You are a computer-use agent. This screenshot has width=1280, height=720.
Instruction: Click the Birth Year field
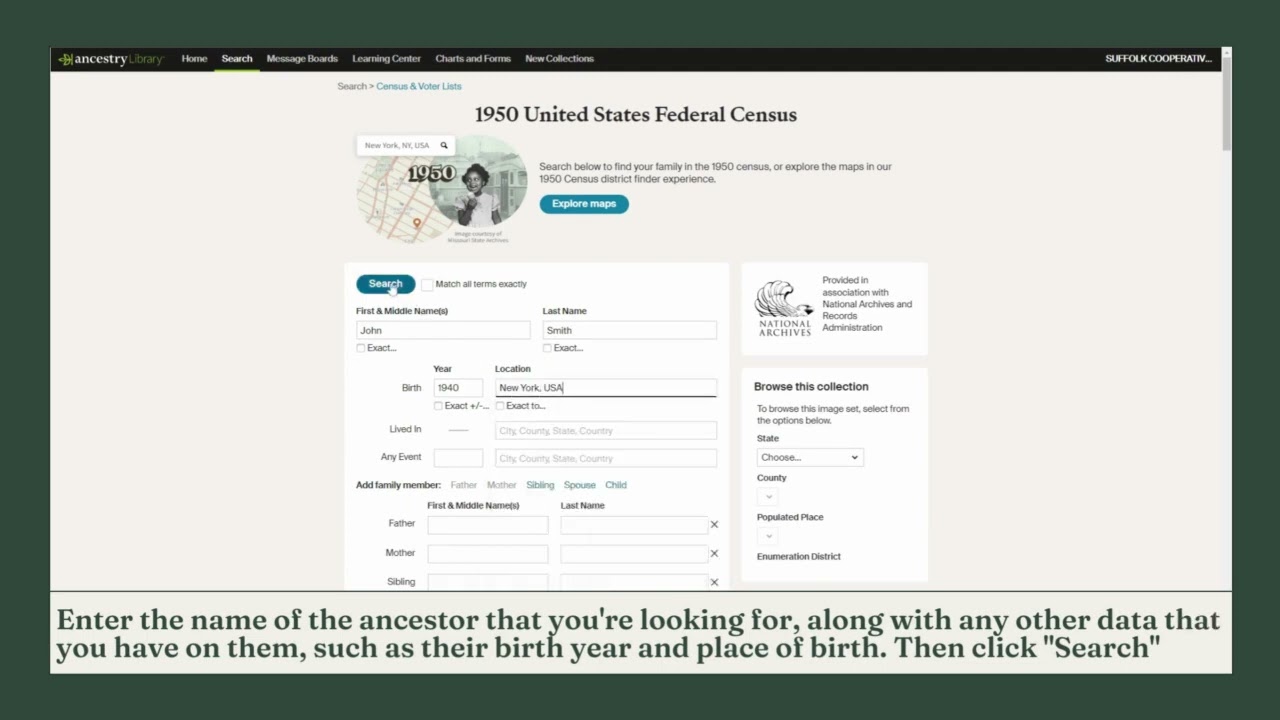[458, 388]
